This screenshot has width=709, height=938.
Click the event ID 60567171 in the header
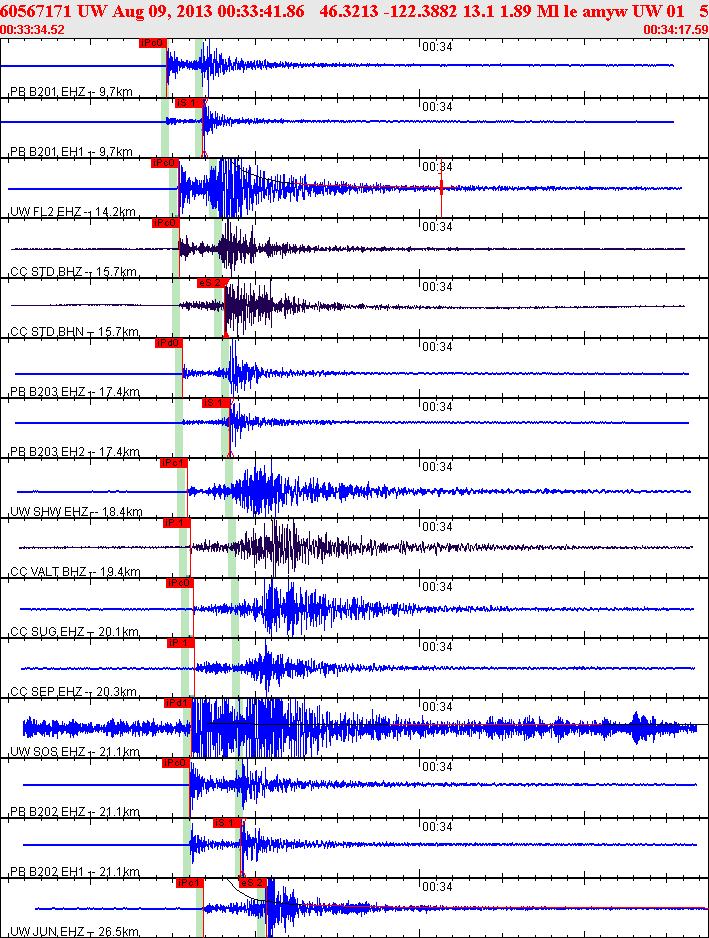(x=36, y=11)
